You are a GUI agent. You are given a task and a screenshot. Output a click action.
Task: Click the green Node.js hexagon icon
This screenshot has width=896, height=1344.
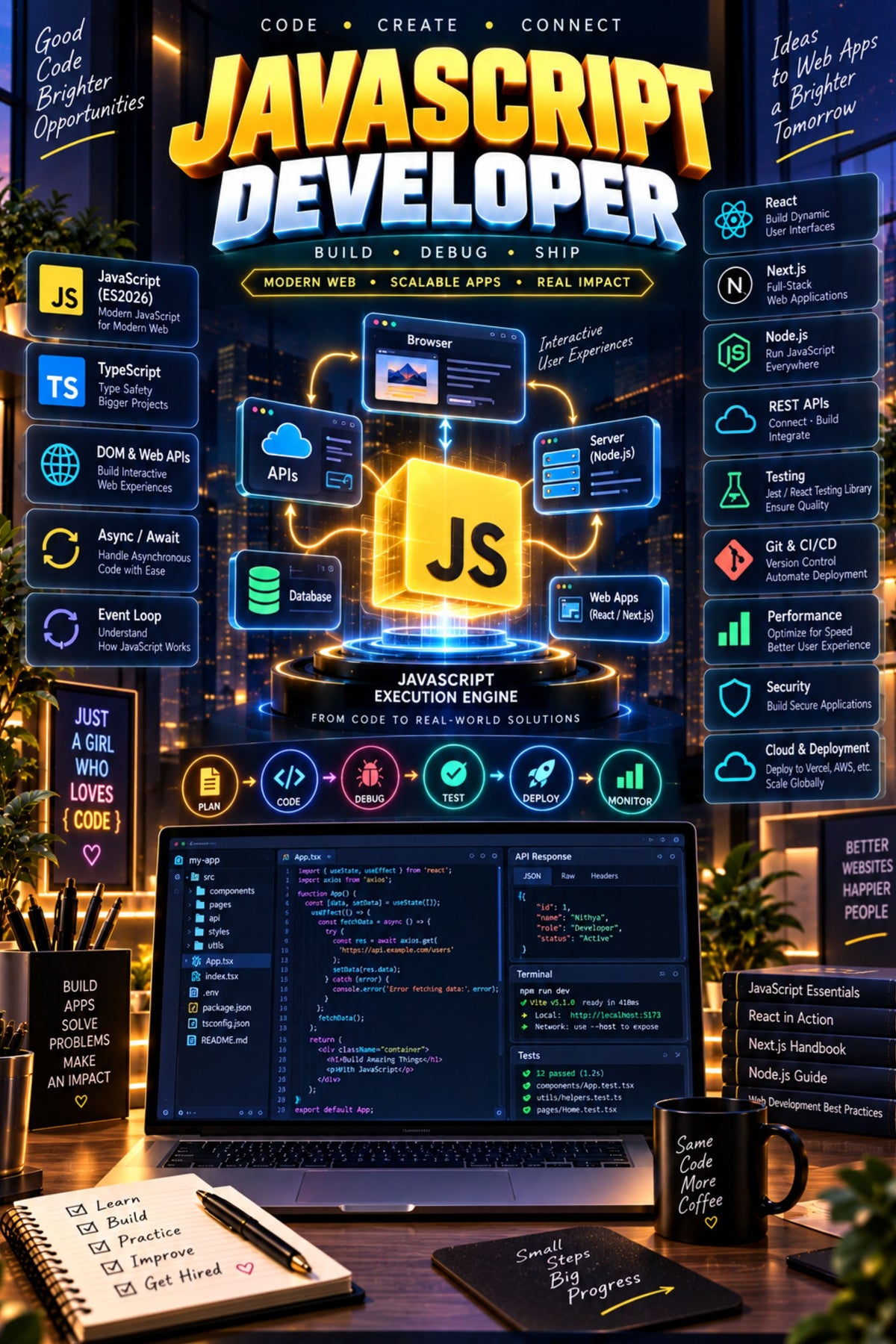coord(734,352)
